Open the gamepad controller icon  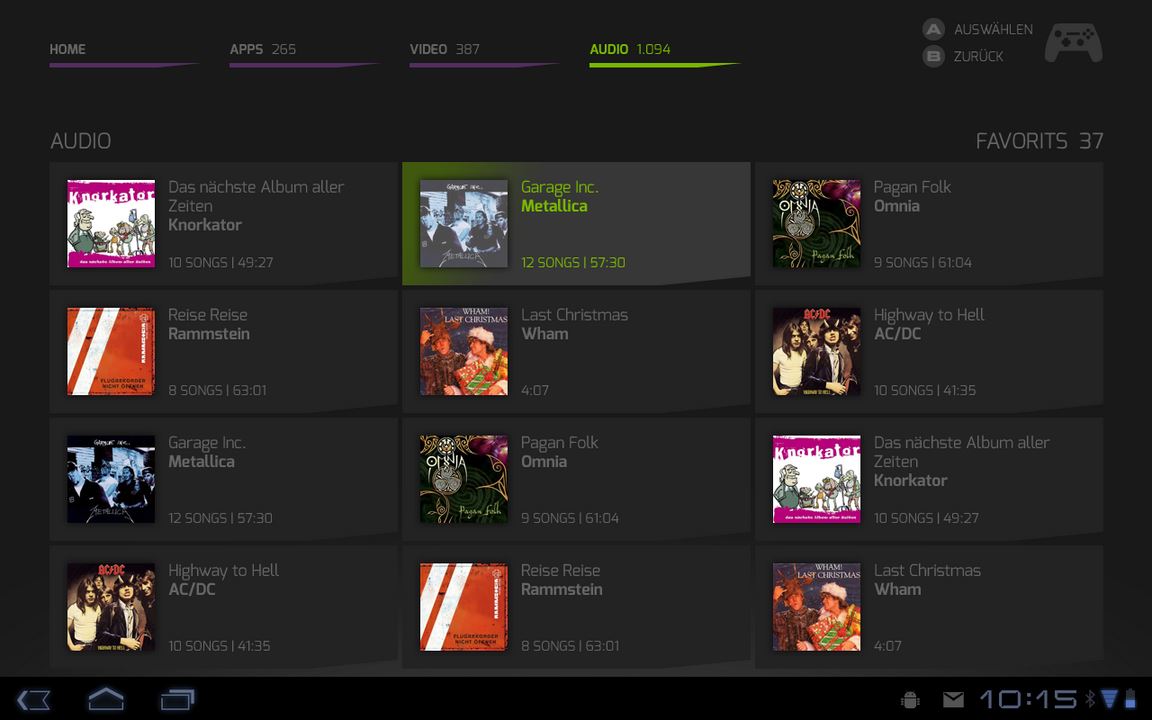(x=1073, y=43)
